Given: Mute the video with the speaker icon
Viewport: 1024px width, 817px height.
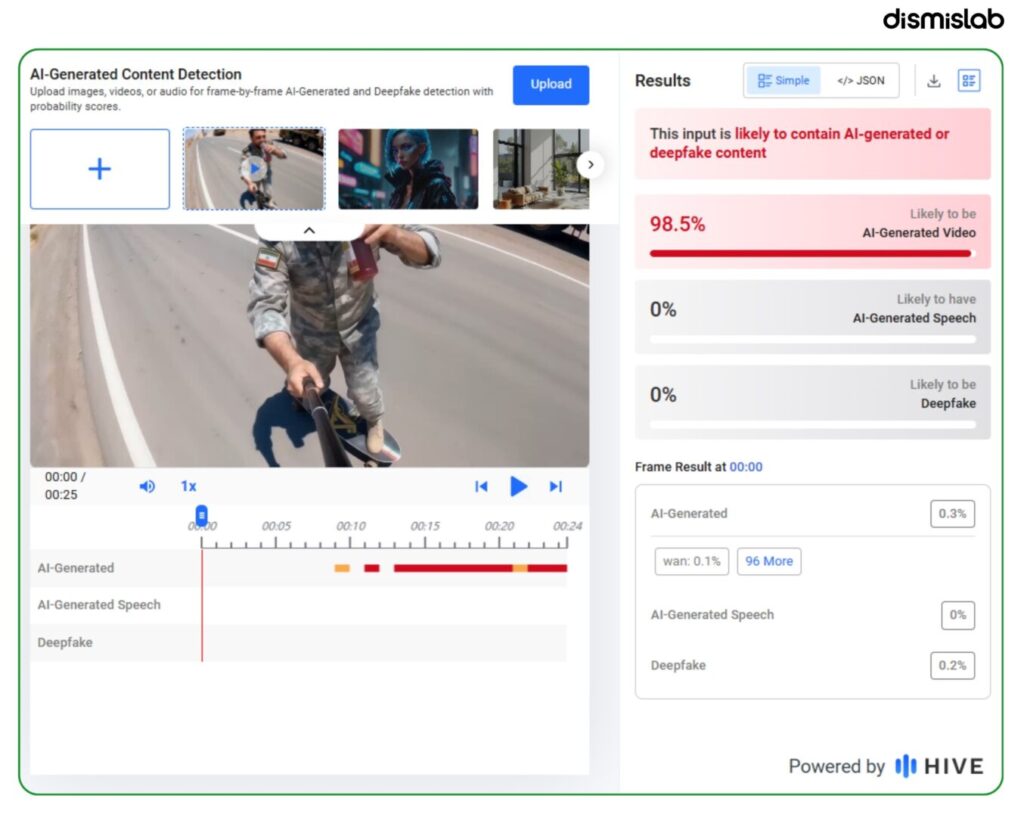Looking at the screenshot, I should (x=147, y=486).
